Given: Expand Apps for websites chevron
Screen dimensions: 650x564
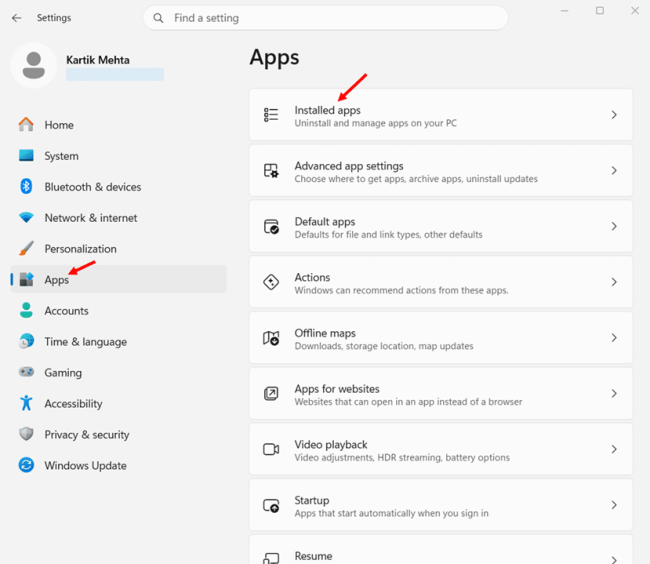Looking at the screenshot, I should (x=614, y=393).
